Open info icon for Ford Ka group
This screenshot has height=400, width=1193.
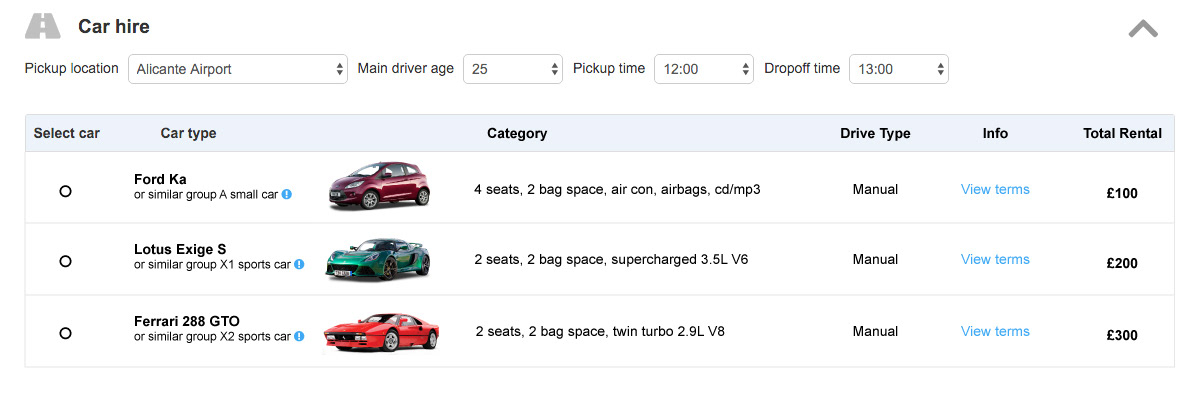pos(287,194)
